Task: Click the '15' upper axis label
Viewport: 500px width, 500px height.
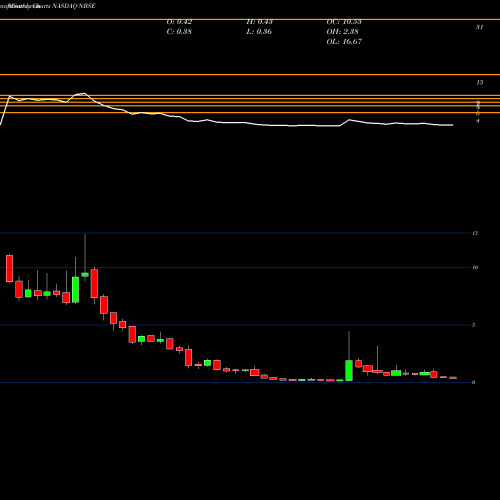Action: pos(479,82)
